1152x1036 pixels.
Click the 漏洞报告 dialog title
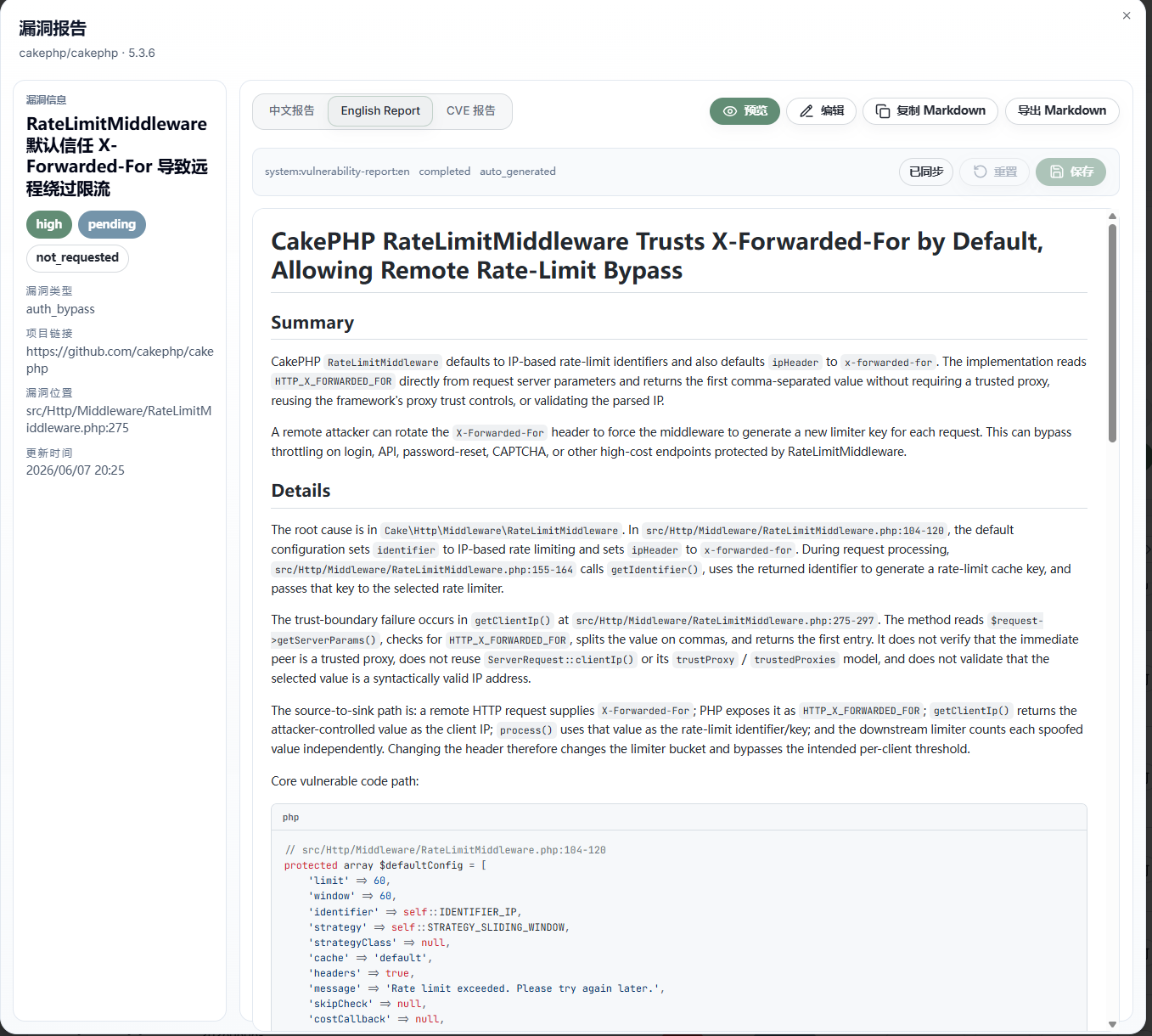53,28
